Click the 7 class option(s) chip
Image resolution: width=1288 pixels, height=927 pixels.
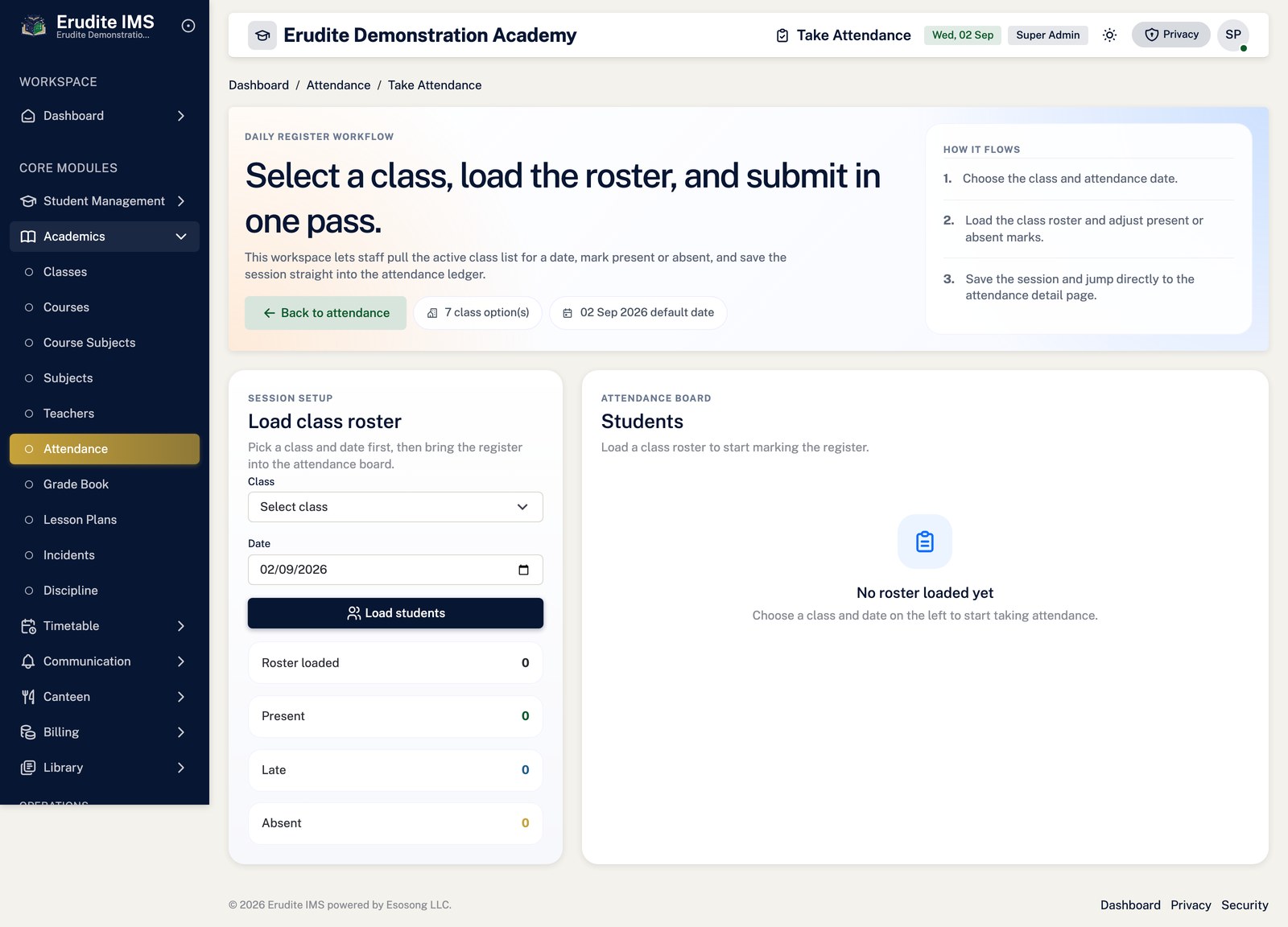coord(478,313)
